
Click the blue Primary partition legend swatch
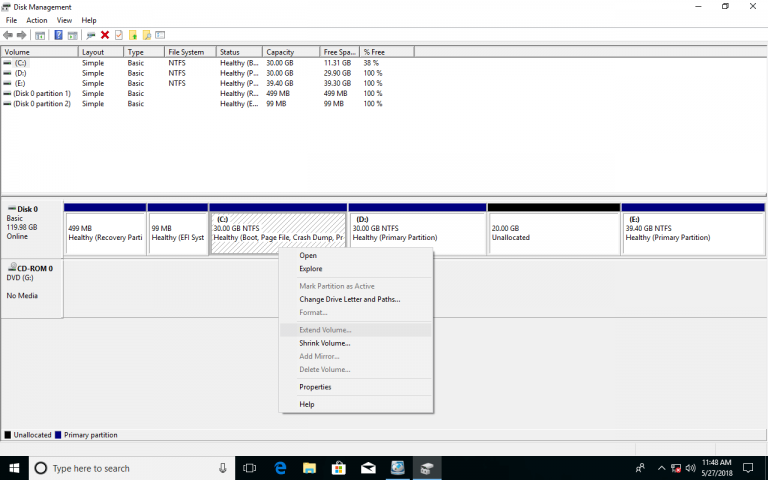(58, 435)
